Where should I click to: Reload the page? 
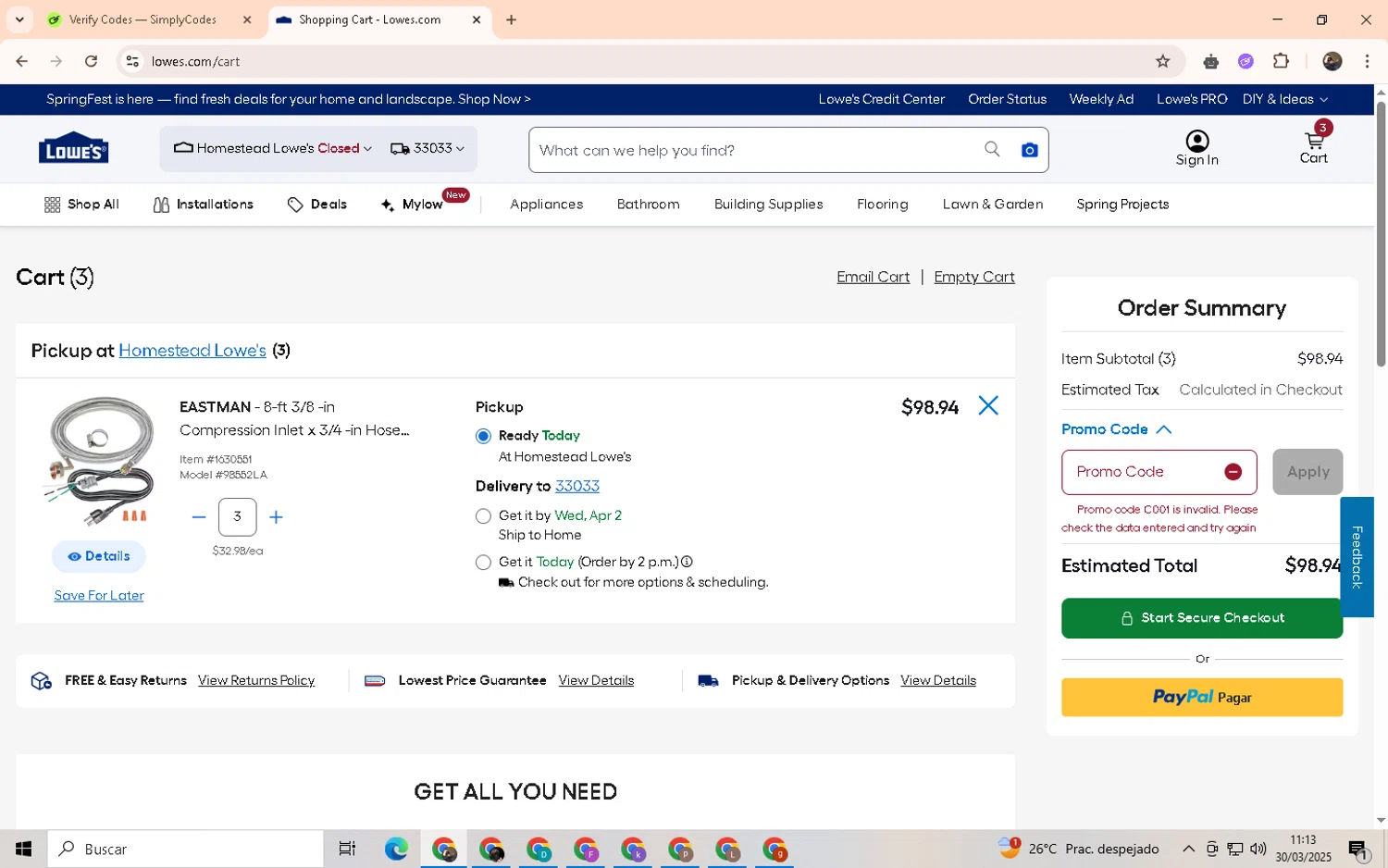coord(91,61)
